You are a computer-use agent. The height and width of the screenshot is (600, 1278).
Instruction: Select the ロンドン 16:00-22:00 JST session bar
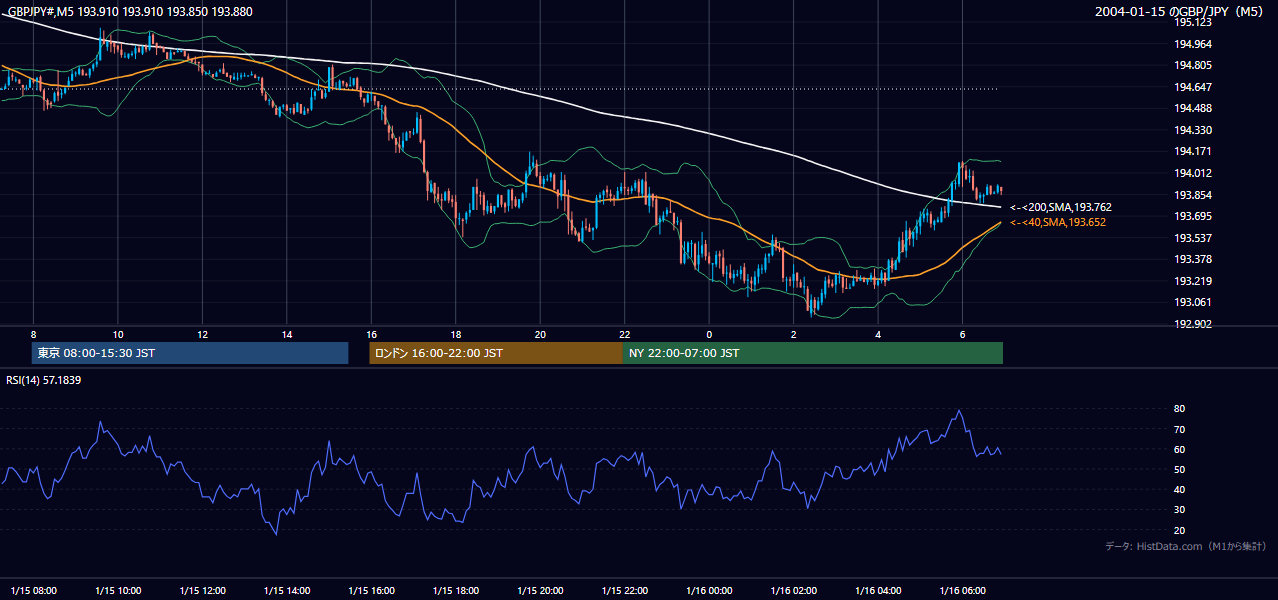pyautogui.click(x=496, y=353)
